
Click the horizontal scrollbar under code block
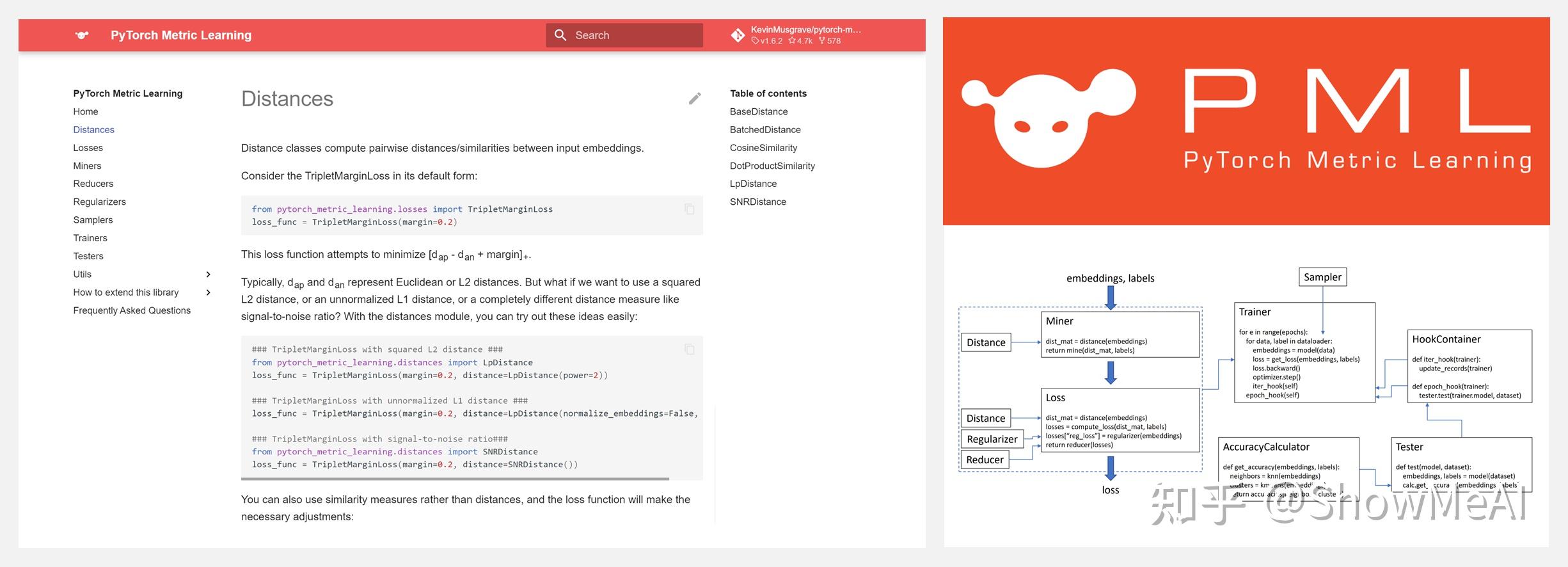[455, 479]
